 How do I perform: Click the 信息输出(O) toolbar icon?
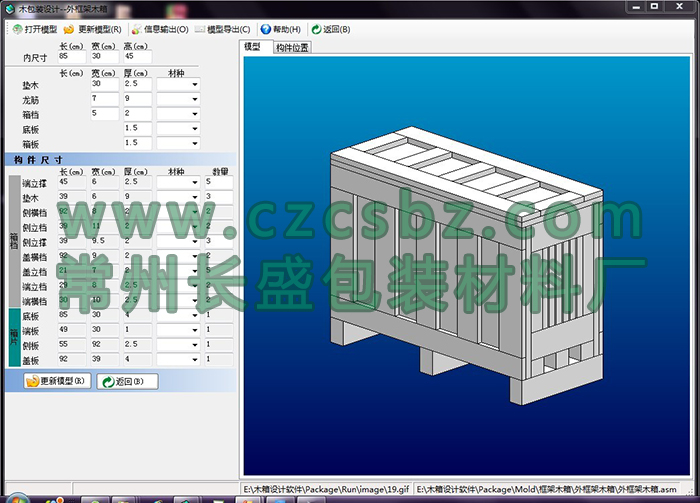(137, 29)
